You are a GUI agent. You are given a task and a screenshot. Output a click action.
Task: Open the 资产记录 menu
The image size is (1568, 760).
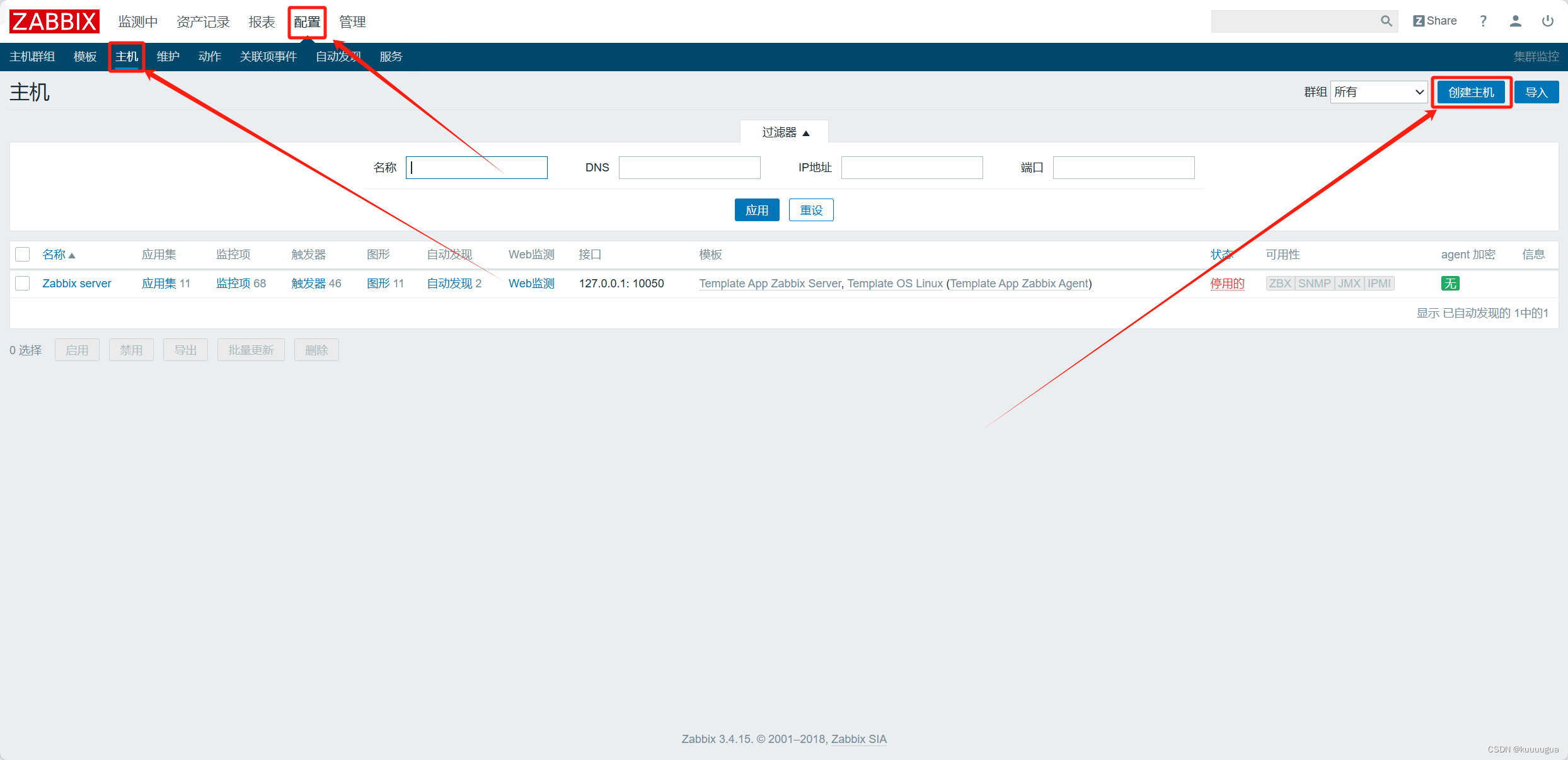point(203,21)
